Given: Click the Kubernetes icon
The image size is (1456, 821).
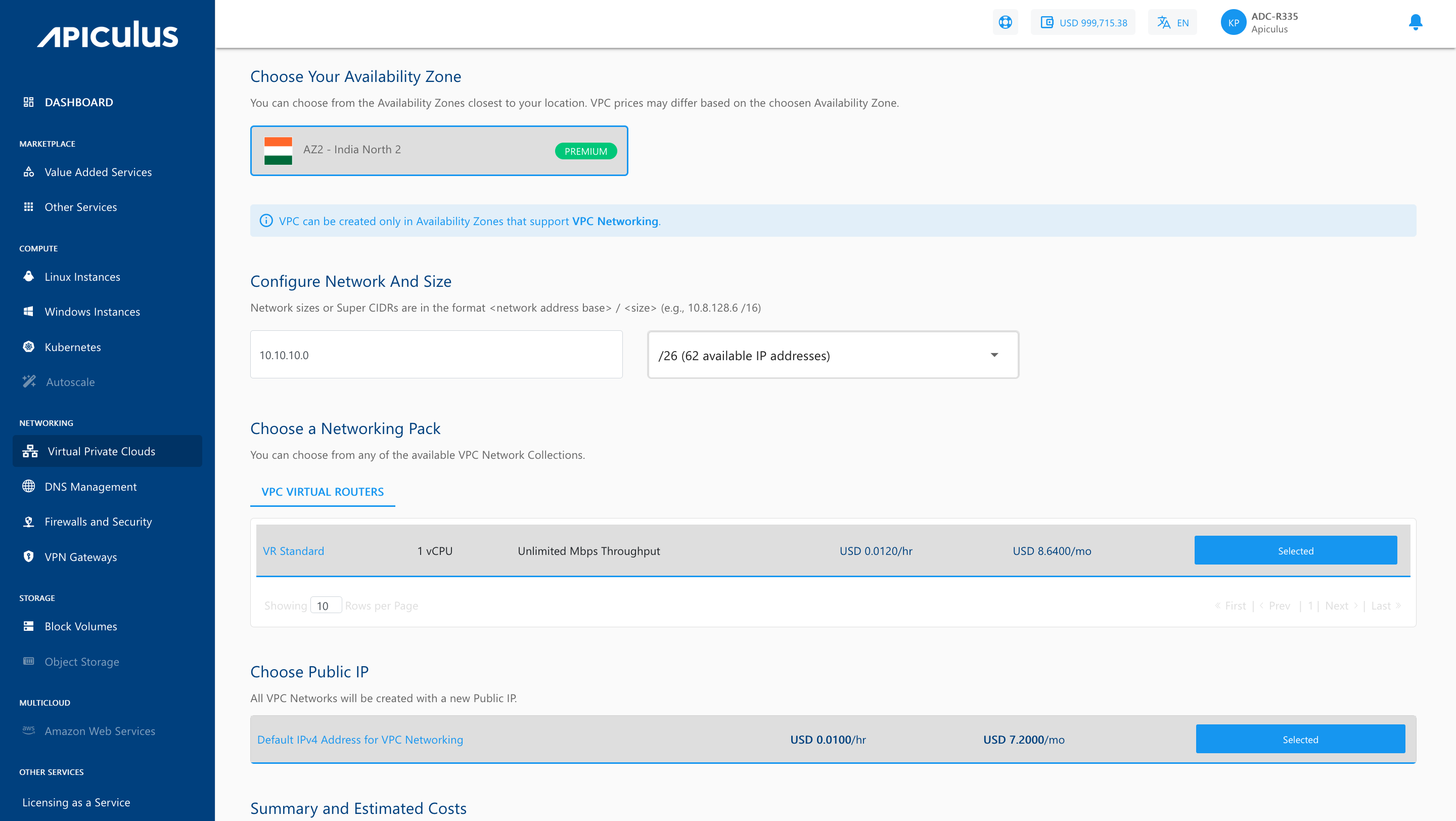Looking at the screenshot, I should [x=28, y=347].
